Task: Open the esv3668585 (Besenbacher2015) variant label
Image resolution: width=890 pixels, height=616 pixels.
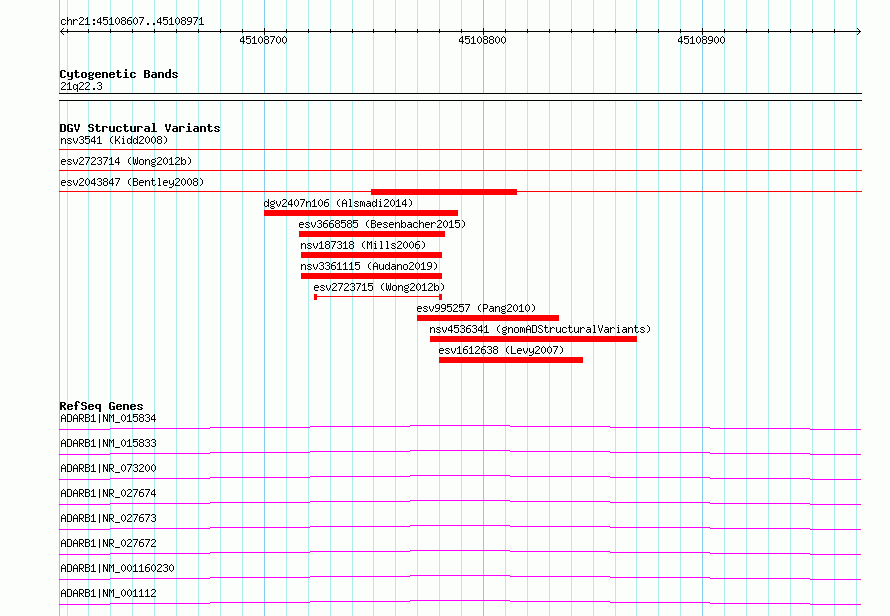Action: pos(382,224)
